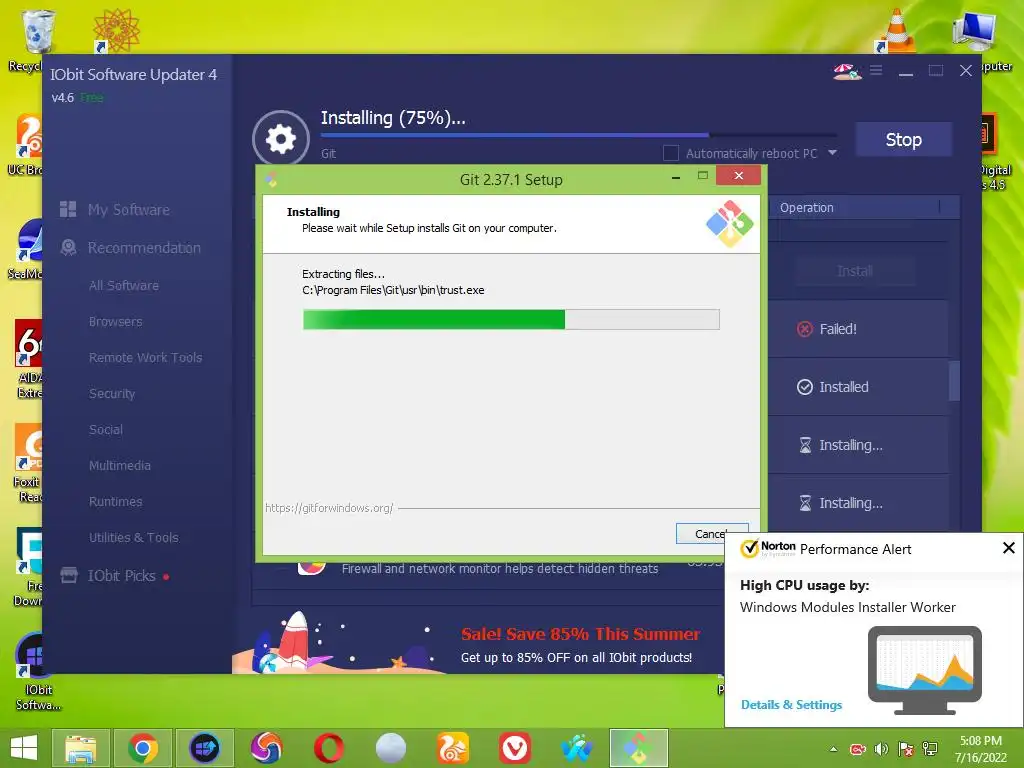Select the All Software category
The width and height of the screenshot is (1024, 768).
point(123,285)
